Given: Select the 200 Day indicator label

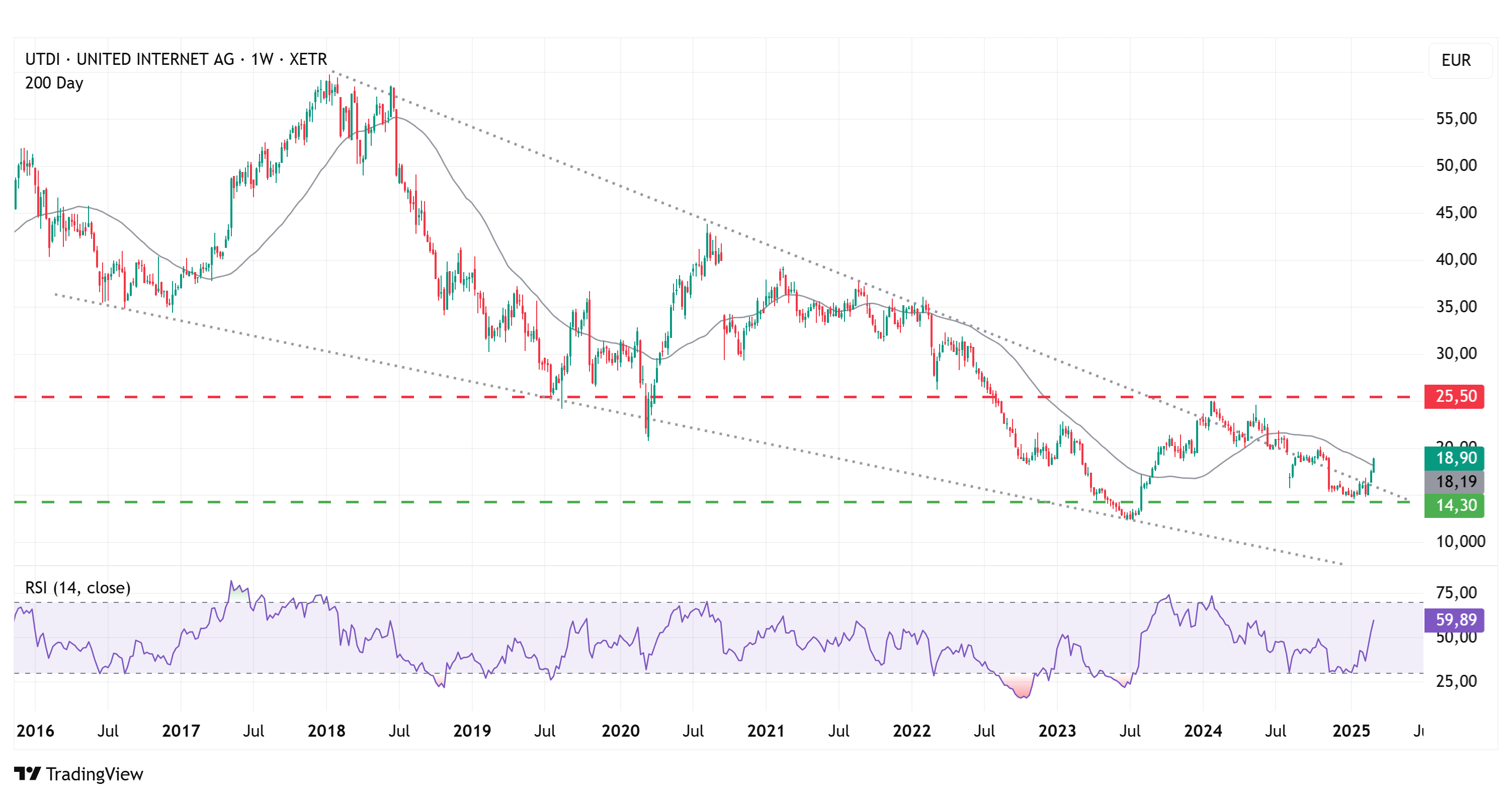Looking at the screenshot, I should click(54, 83).
